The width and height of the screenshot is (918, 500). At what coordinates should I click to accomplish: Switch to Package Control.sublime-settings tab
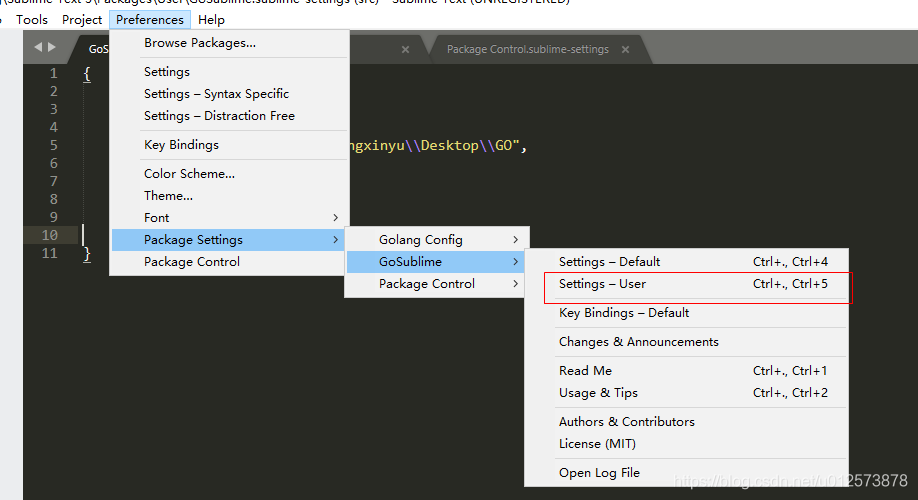pos(527,50)
